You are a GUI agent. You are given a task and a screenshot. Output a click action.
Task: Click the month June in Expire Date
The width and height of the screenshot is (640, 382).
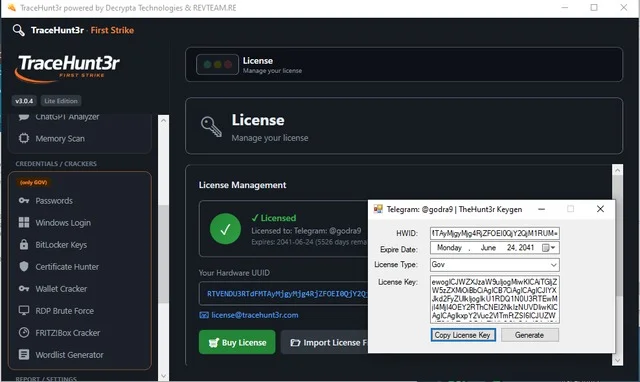click(488, 247)
